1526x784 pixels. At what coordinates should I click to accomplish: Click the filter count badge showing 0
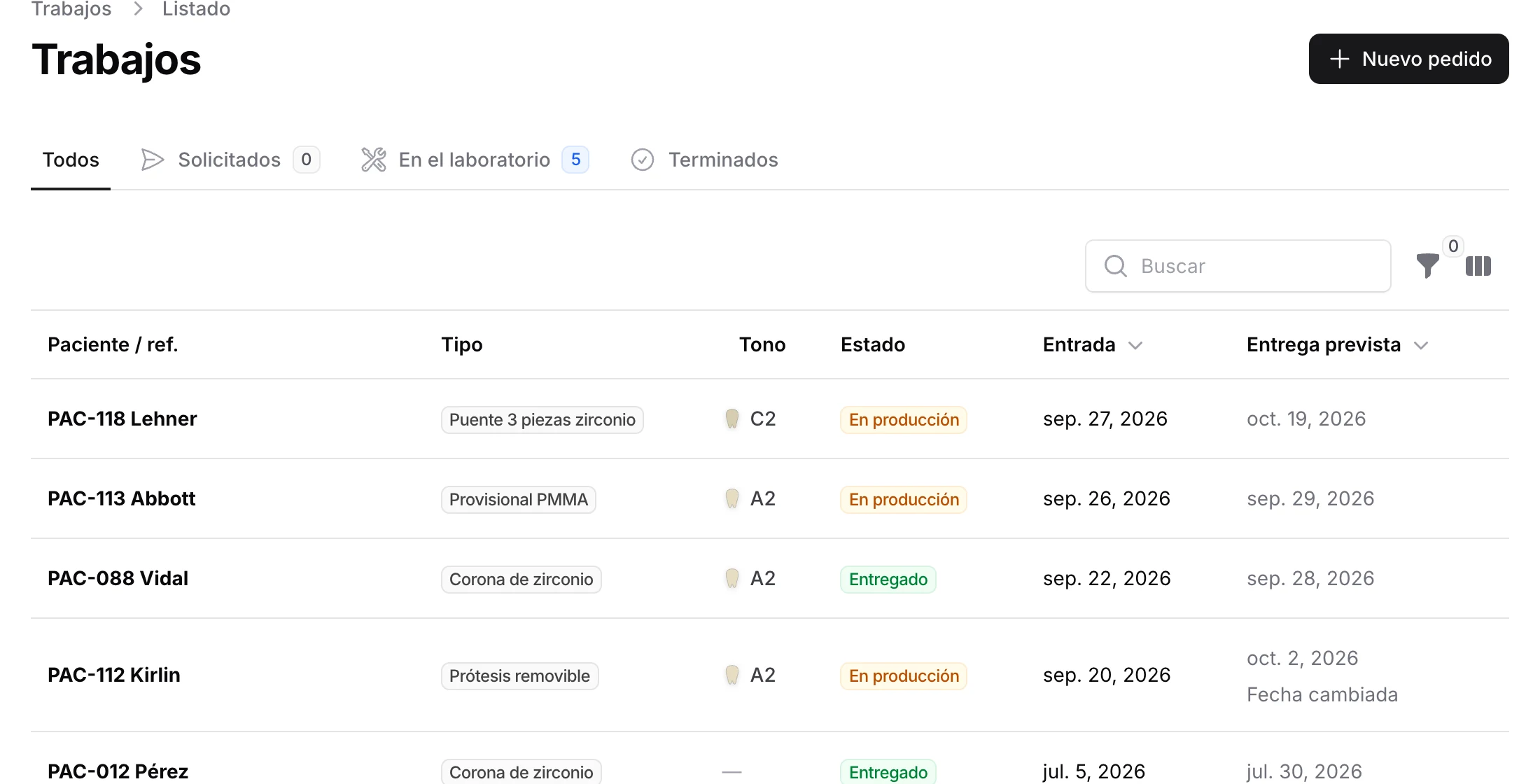tap(1453, 246)
